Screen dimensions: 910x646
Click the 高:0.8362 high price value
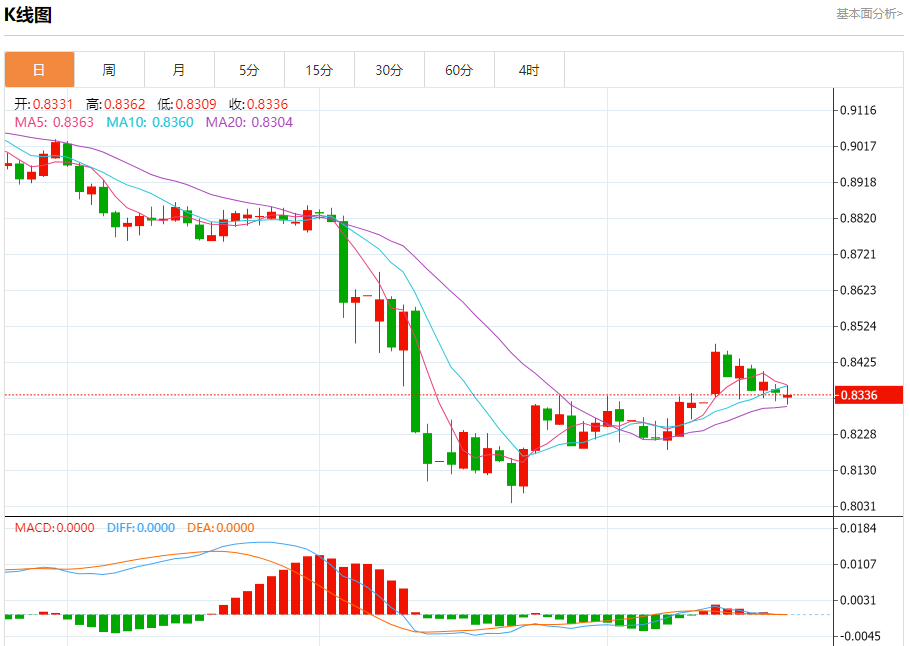pyautogui.click(x=115, y=104)
